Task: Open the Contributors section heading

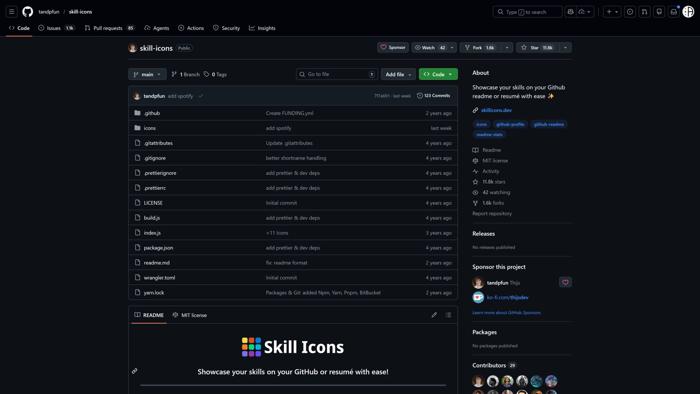Action: 489,365
